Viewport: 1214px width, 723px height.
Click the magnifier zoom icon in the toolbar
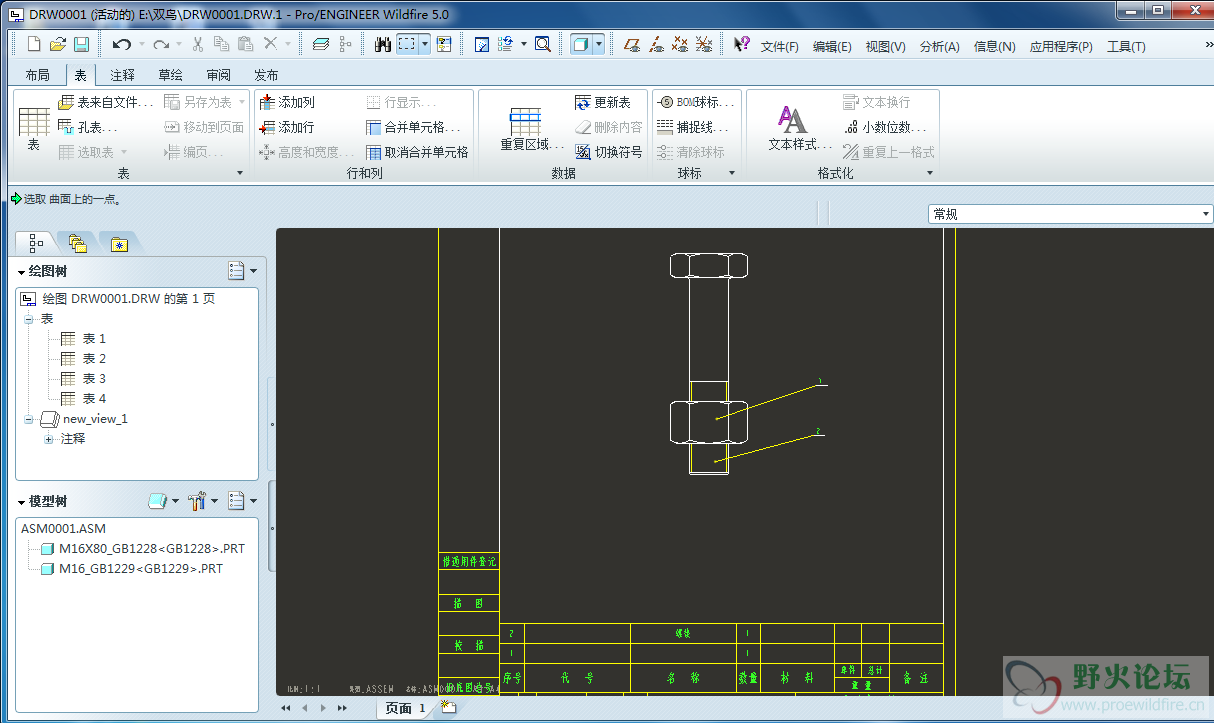(x=543, y=44)
